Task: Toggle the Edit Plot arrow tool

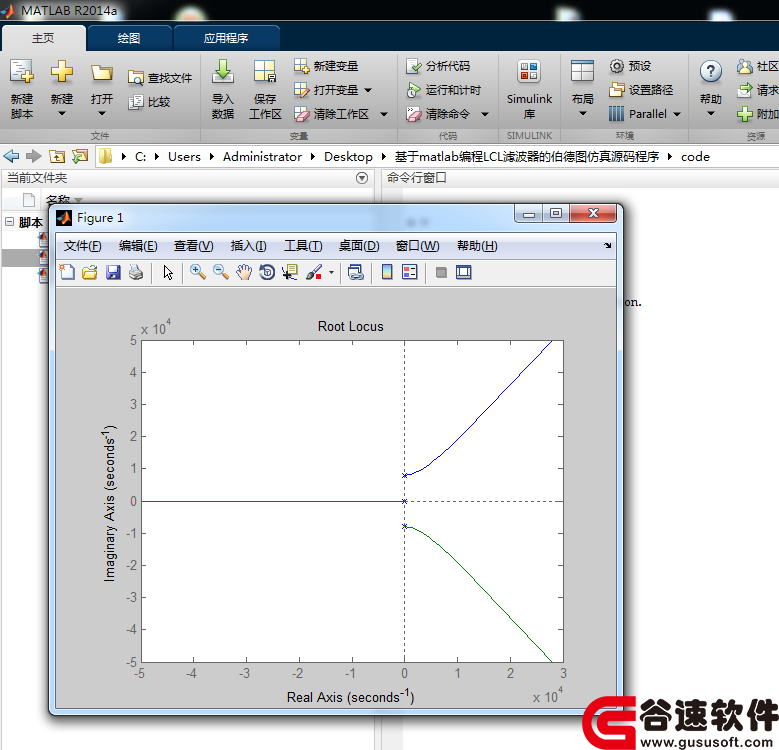Action: pyautogui.click(x=168, y=272)
